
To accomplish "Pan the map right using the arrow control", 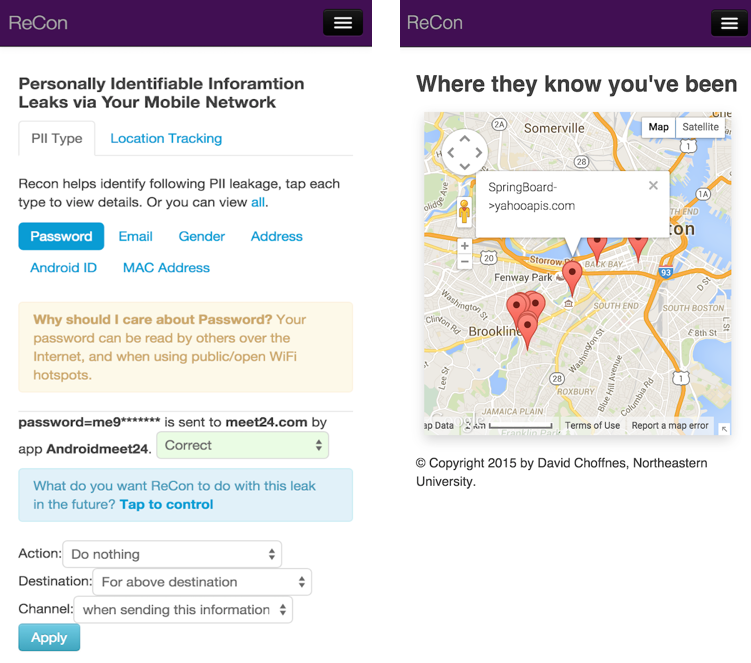I will click(479, 153).
